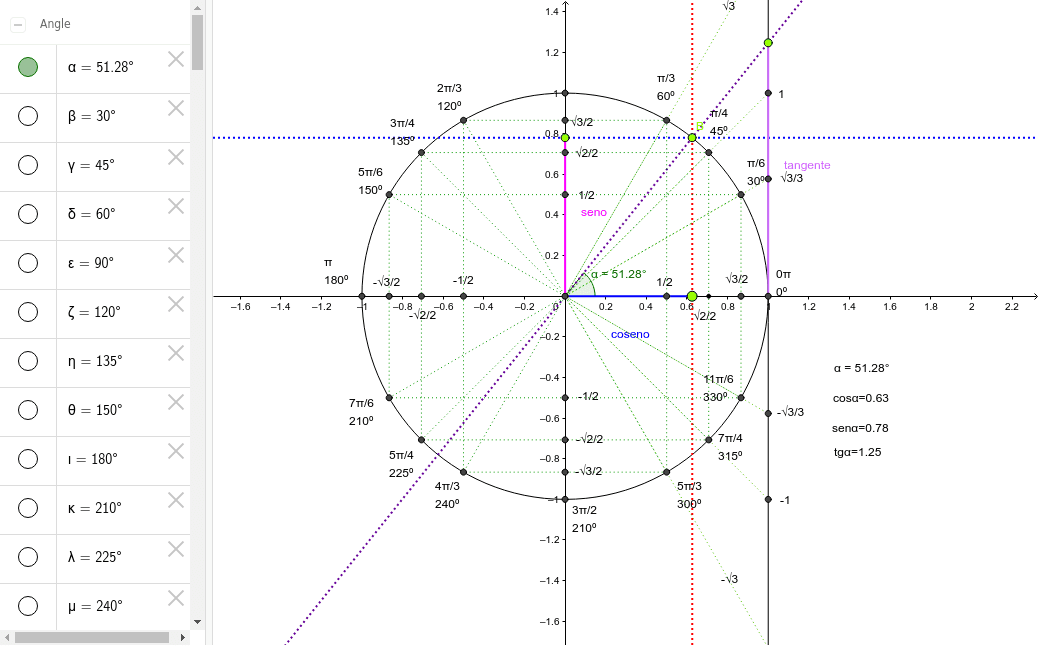The image size is (1040, 647).
Task: Select the green point on the tangent line
Action: click(x=768, y=43)
